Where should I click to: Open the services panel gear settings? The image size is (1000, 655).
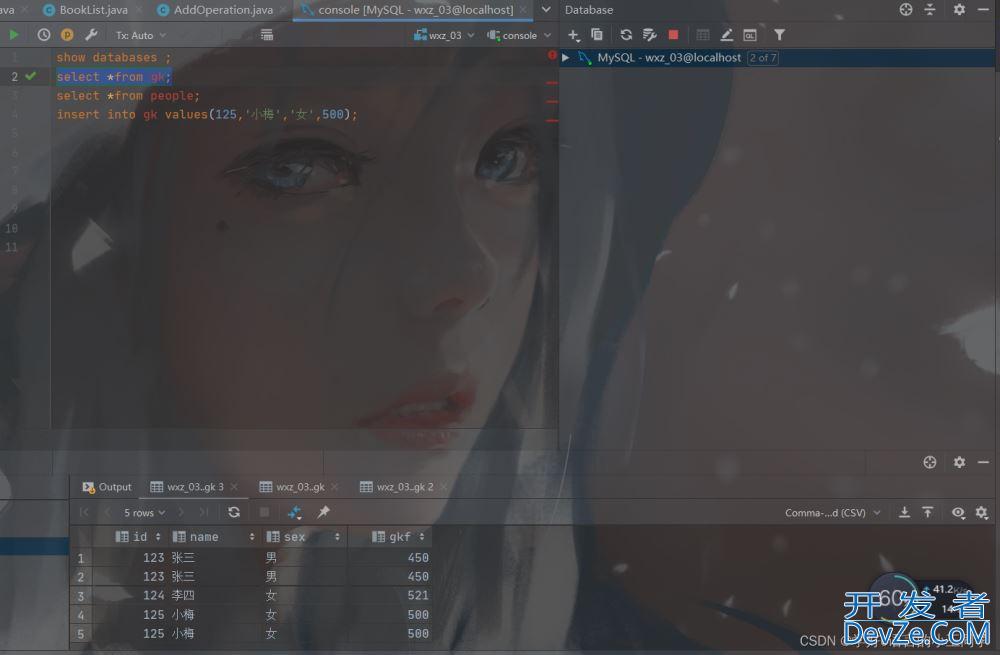tap(959, 462)
